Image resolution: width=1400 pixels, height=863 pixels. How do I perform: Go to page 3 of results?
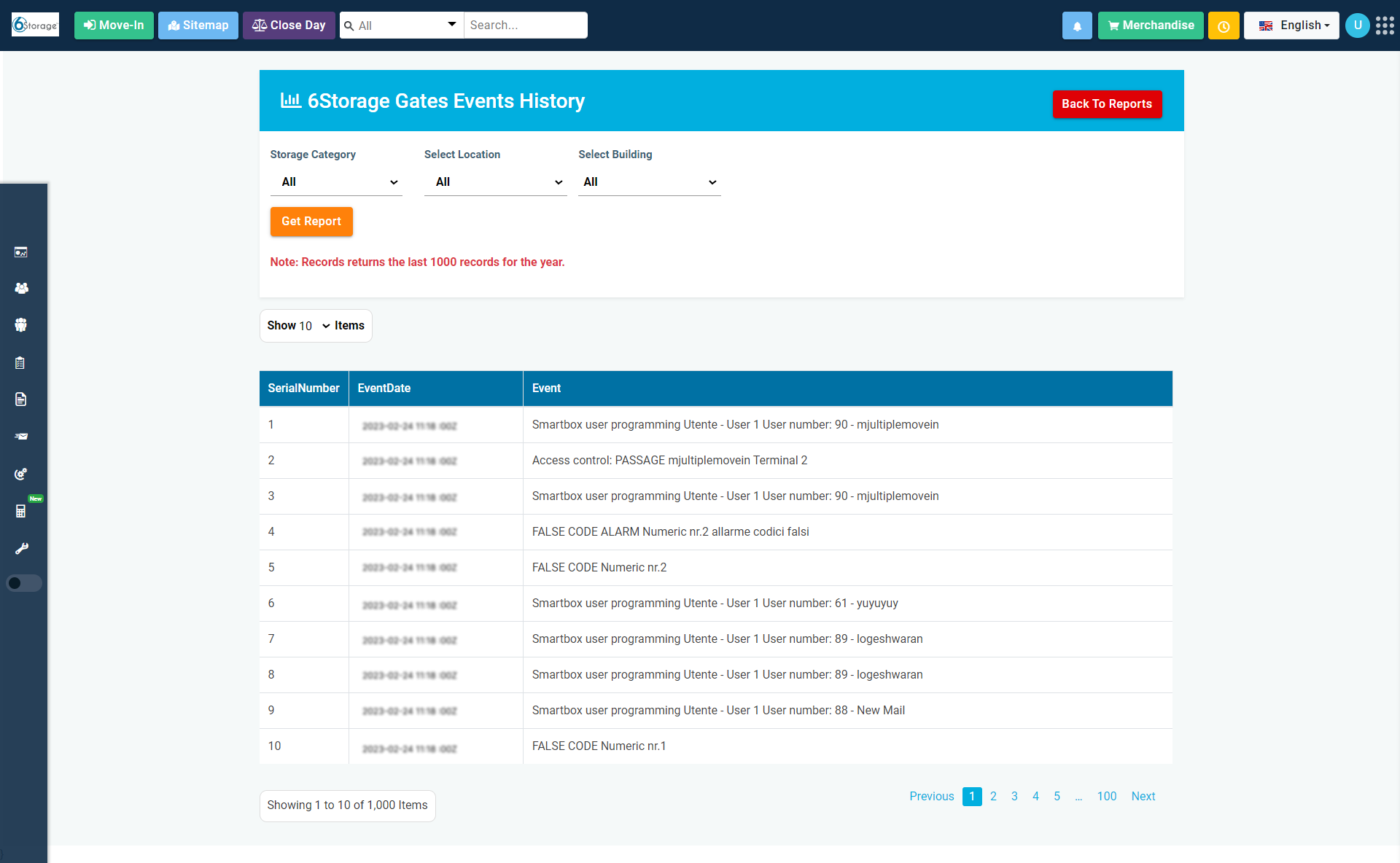click(x=1014, y=796)
